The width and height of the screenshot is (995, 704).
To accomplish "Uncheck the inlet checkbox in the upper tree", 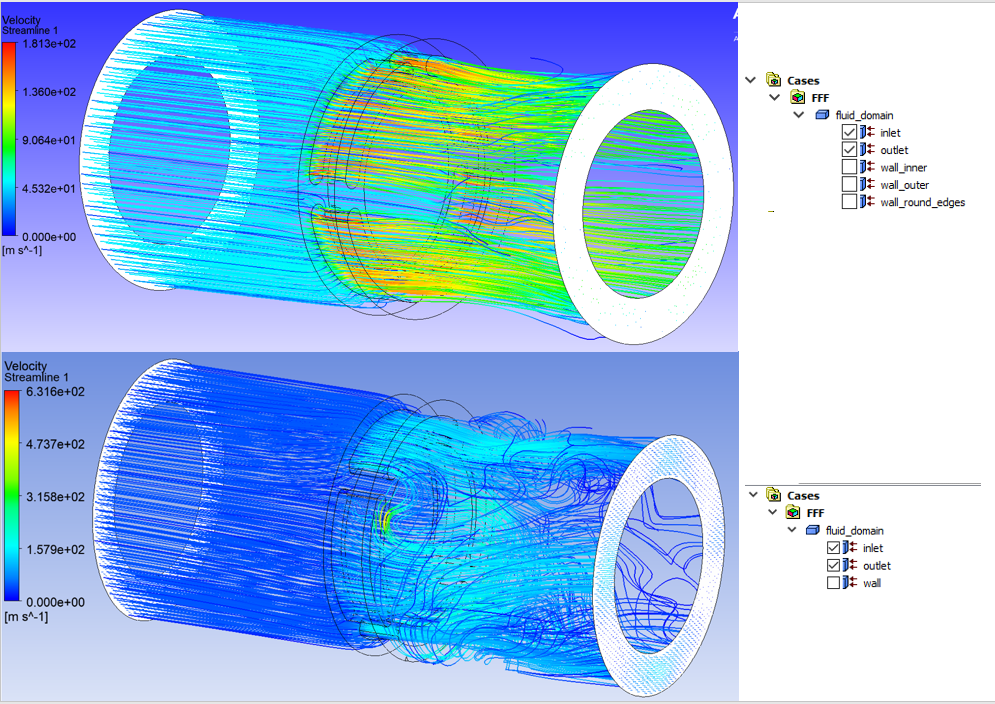I will coord(850,132).
